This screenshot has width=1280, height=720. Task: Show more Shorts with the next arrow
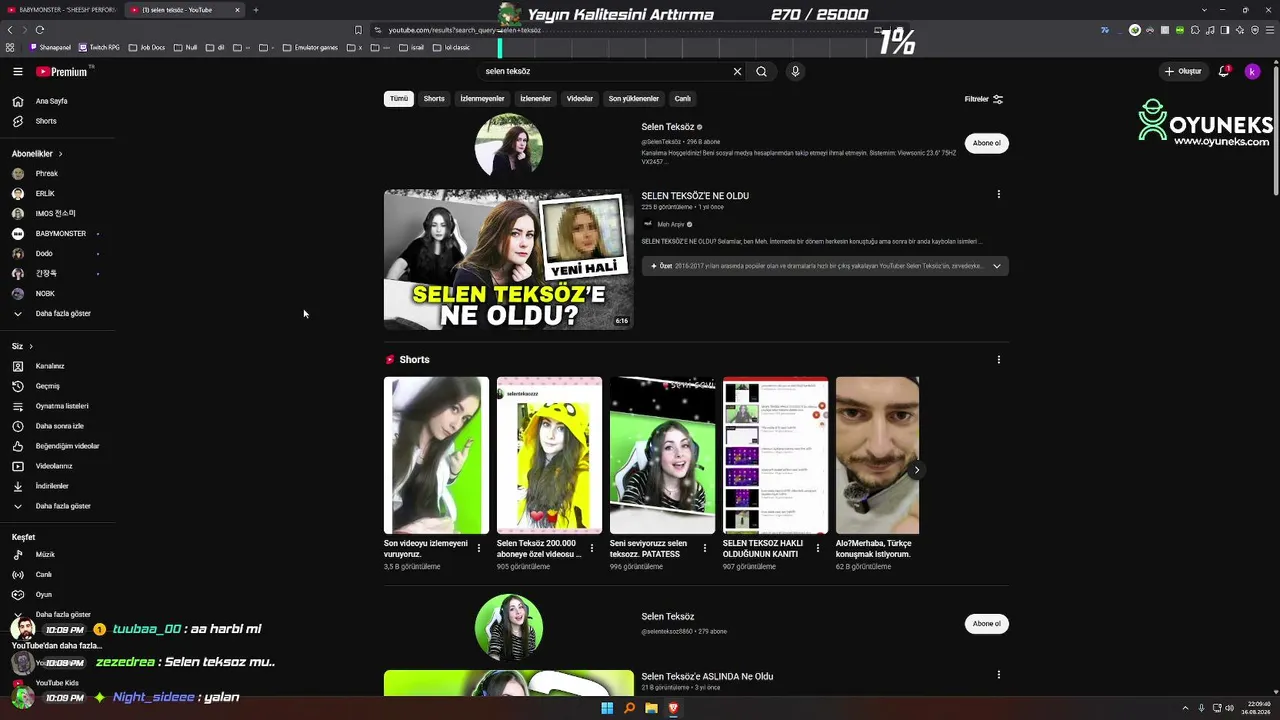click(x=916, y=470)
